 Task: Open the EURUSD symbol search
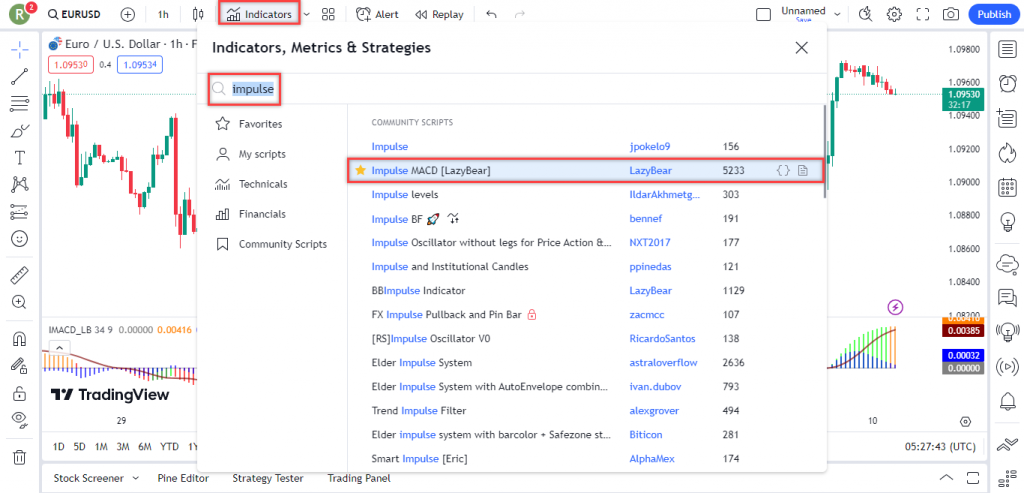pyautogui.click(x=74, y=14)
